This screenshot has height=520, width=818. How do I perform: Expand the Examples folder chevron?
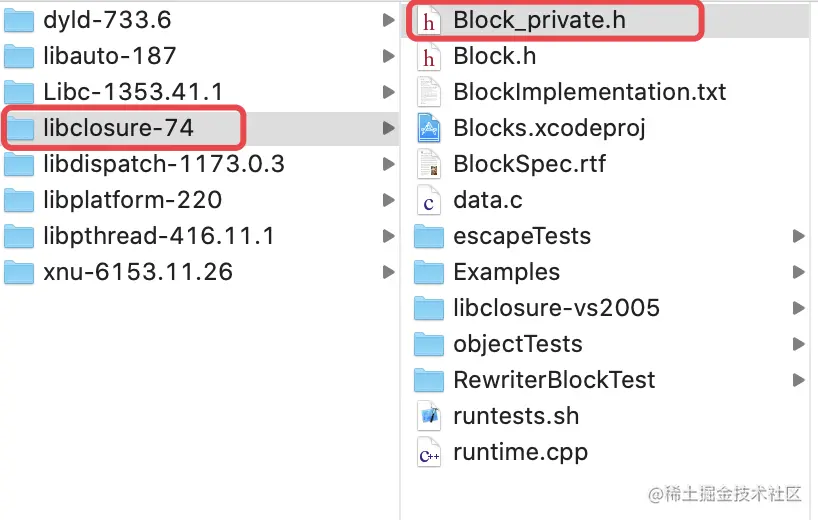click(x=798, y=272)
